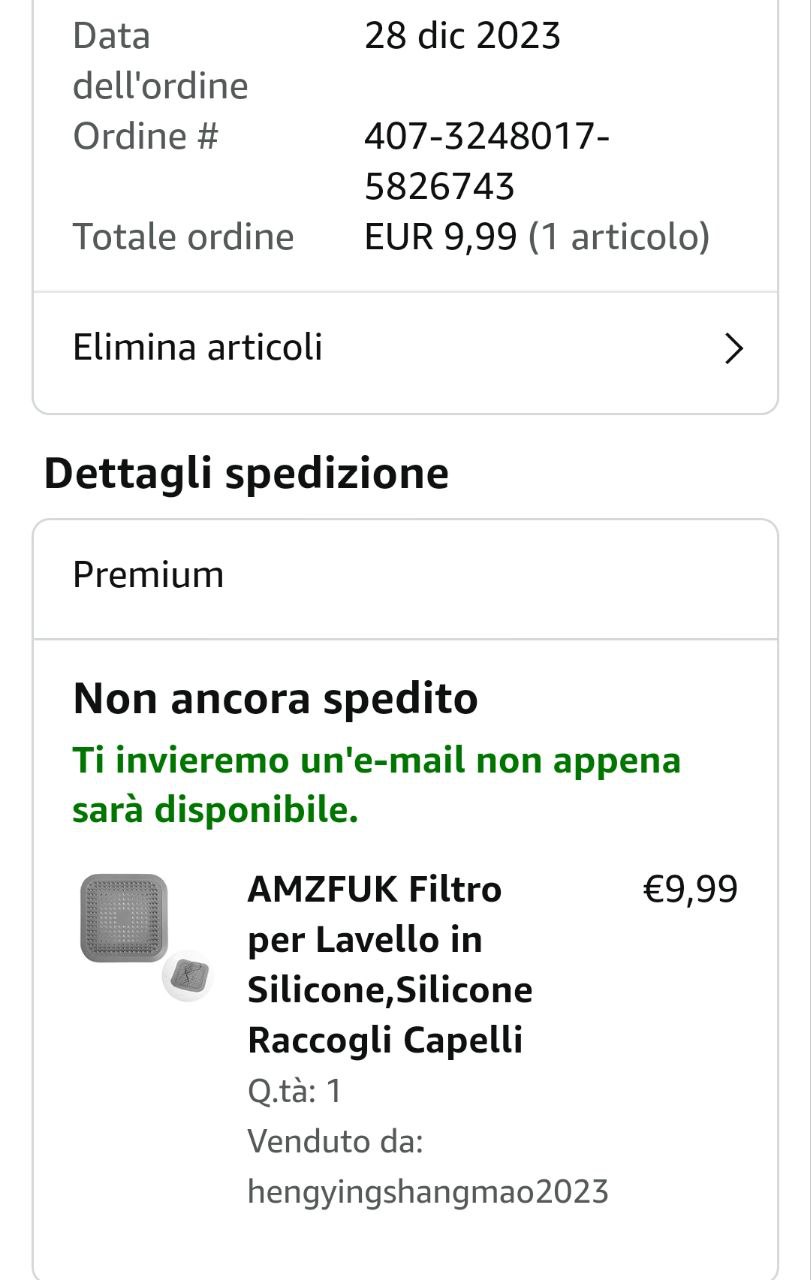The height and width of the screenshot is (1280, 811).
Task: Tap the "(1 articolo)" item count text
Action: point(619,237)
